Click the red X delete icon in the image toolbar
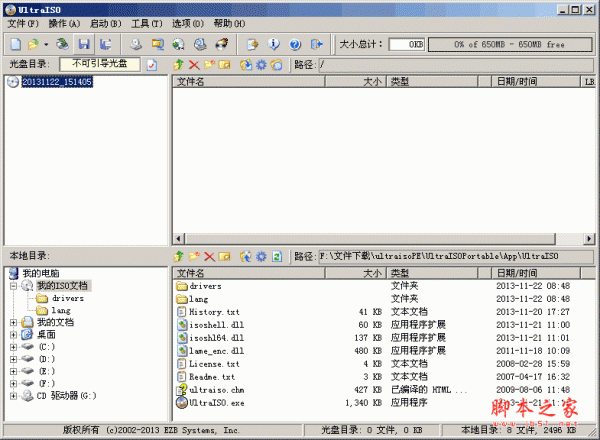This screenshot has width=600, height=440. coord(194,65)
